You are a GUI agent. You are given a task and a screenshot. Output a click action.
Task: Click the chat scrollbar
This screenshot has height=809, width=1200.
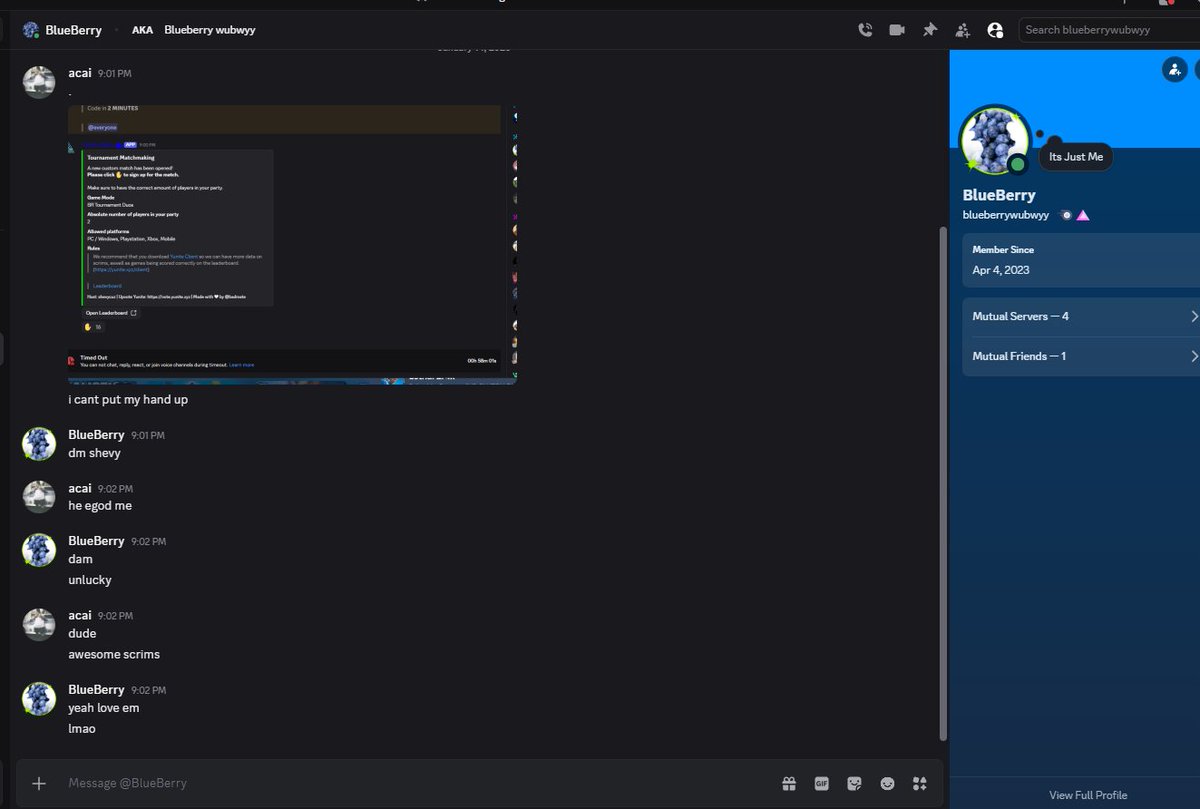point(943,484)
